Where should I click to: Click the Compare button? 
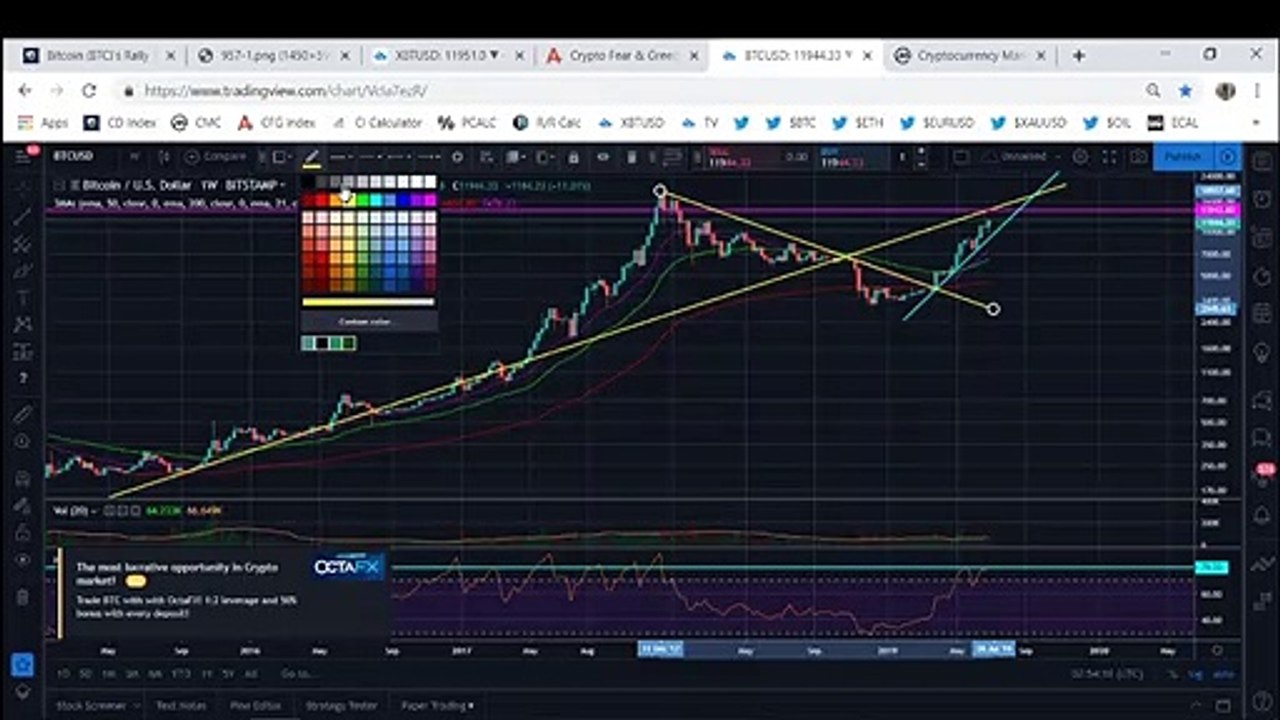pyautogui.click(x=217, y=157)
